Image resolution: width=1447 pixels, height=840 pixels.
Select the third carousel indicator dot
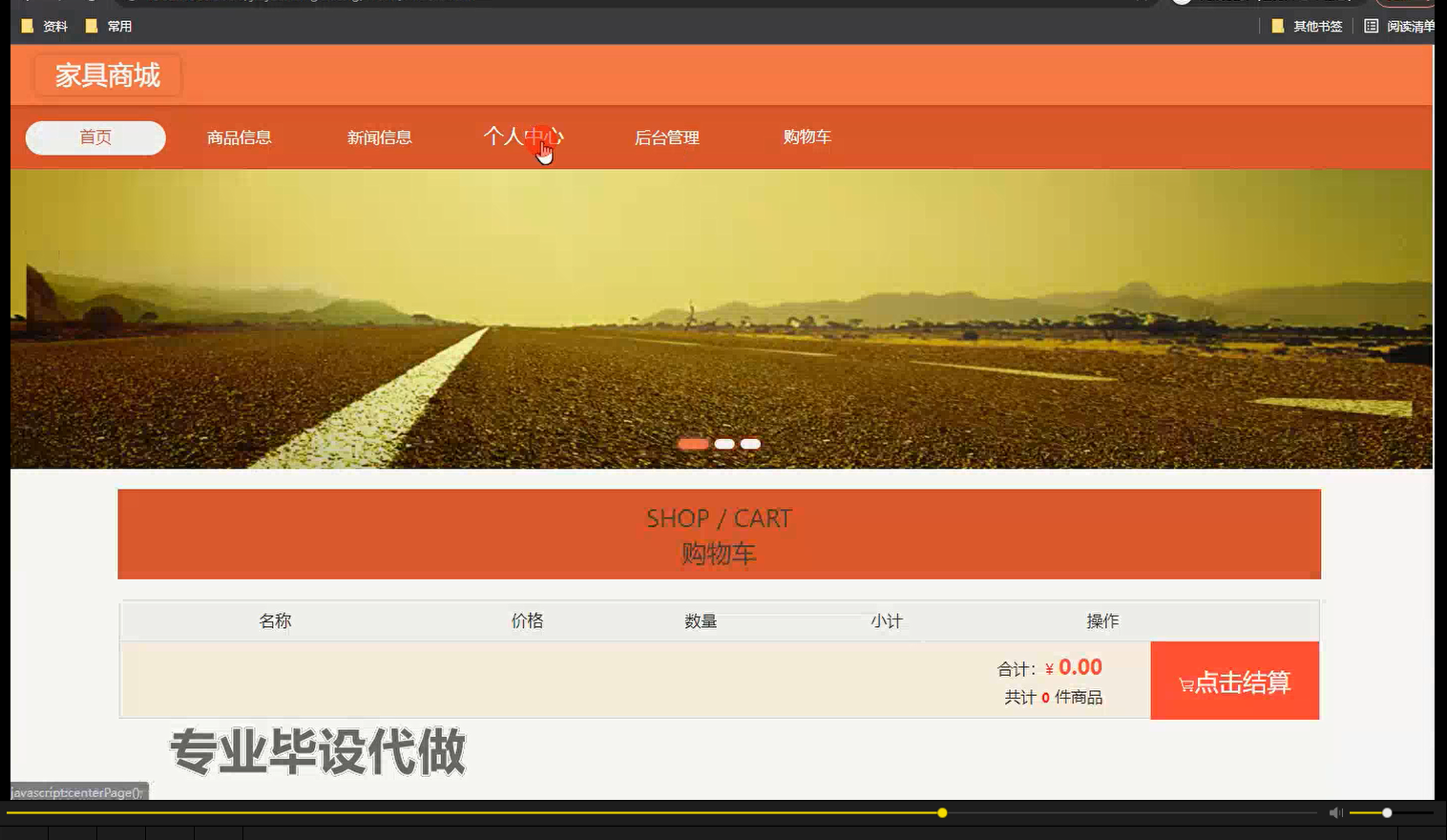(x=750, y=443)
